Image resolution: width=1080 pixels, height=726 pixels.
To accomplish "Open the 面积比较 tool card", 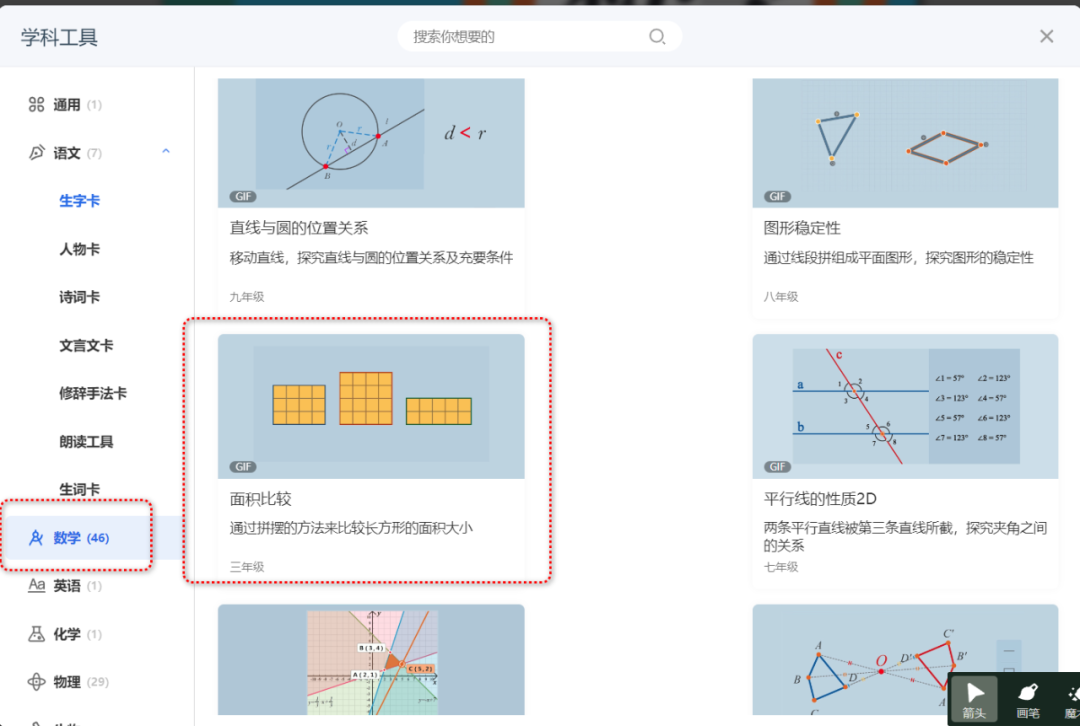I will coord(370,449).
